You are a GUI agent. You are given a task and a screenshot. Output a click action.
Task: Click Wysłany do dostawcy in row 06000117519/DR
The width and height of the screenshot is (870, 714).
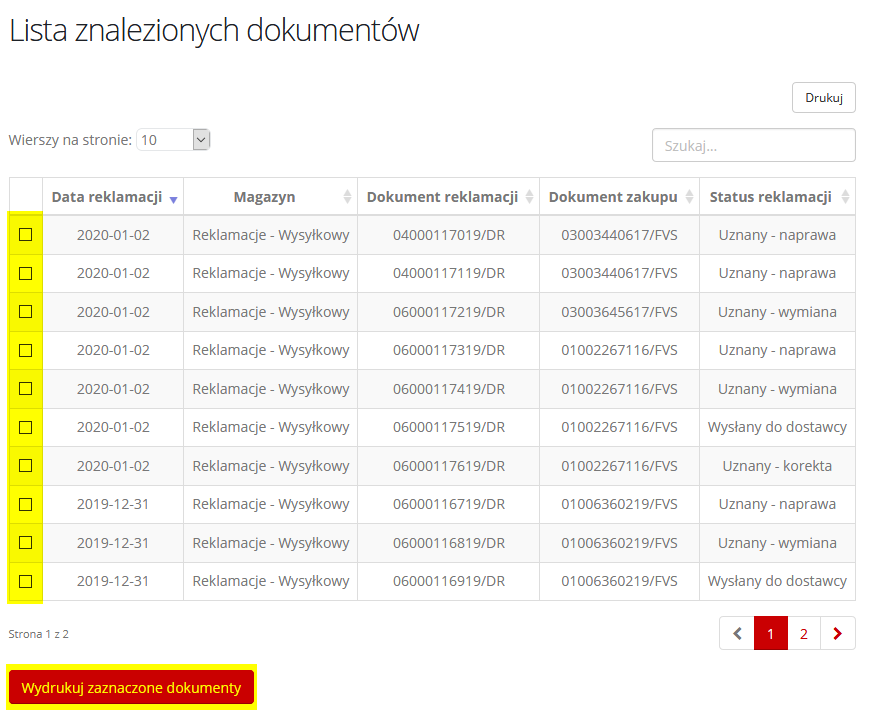pyautogui.click(x=777, y=427)
